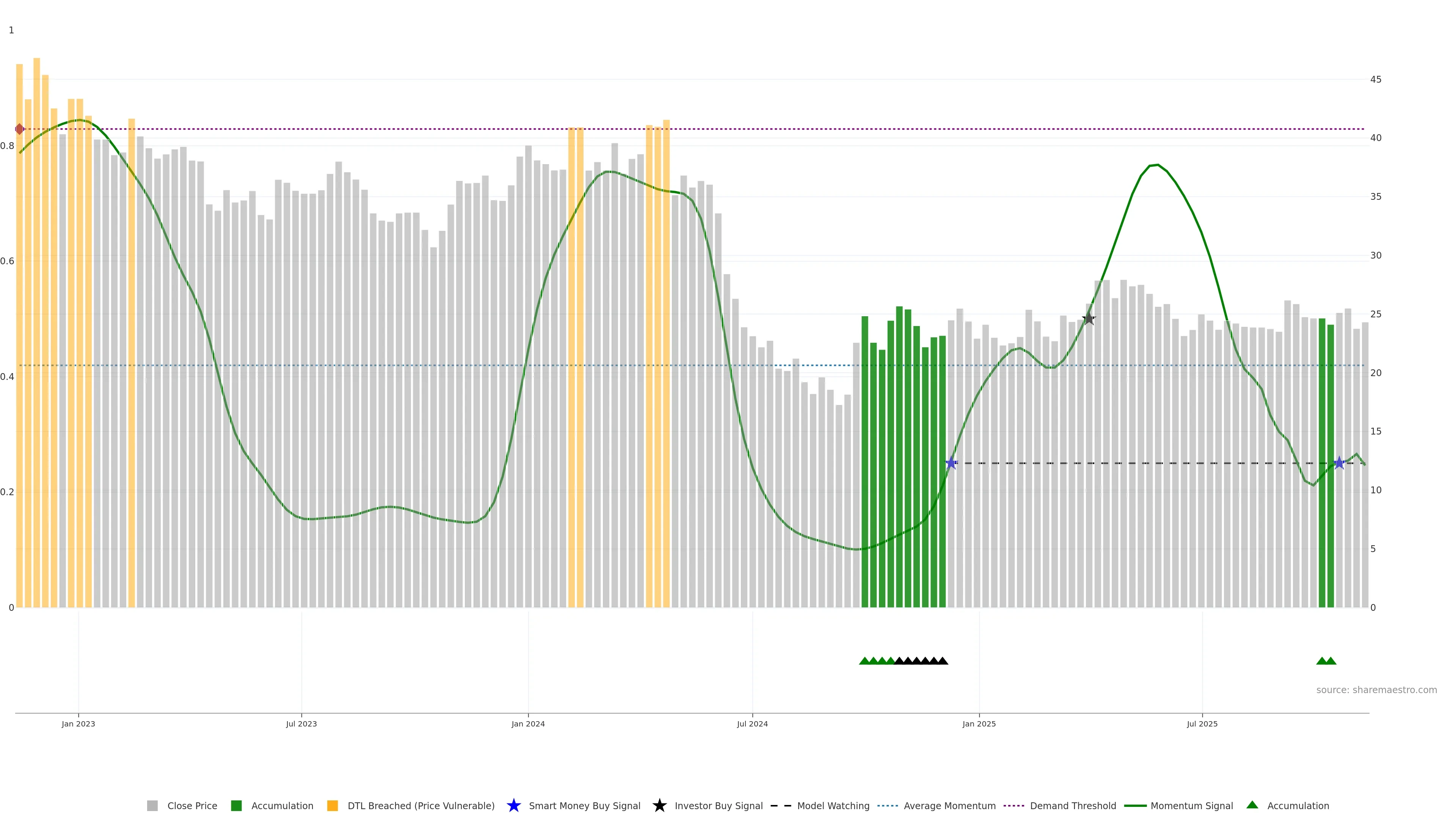Click the black star marker on the chart
The image size is (1456, 819).
coord(1089,319)
